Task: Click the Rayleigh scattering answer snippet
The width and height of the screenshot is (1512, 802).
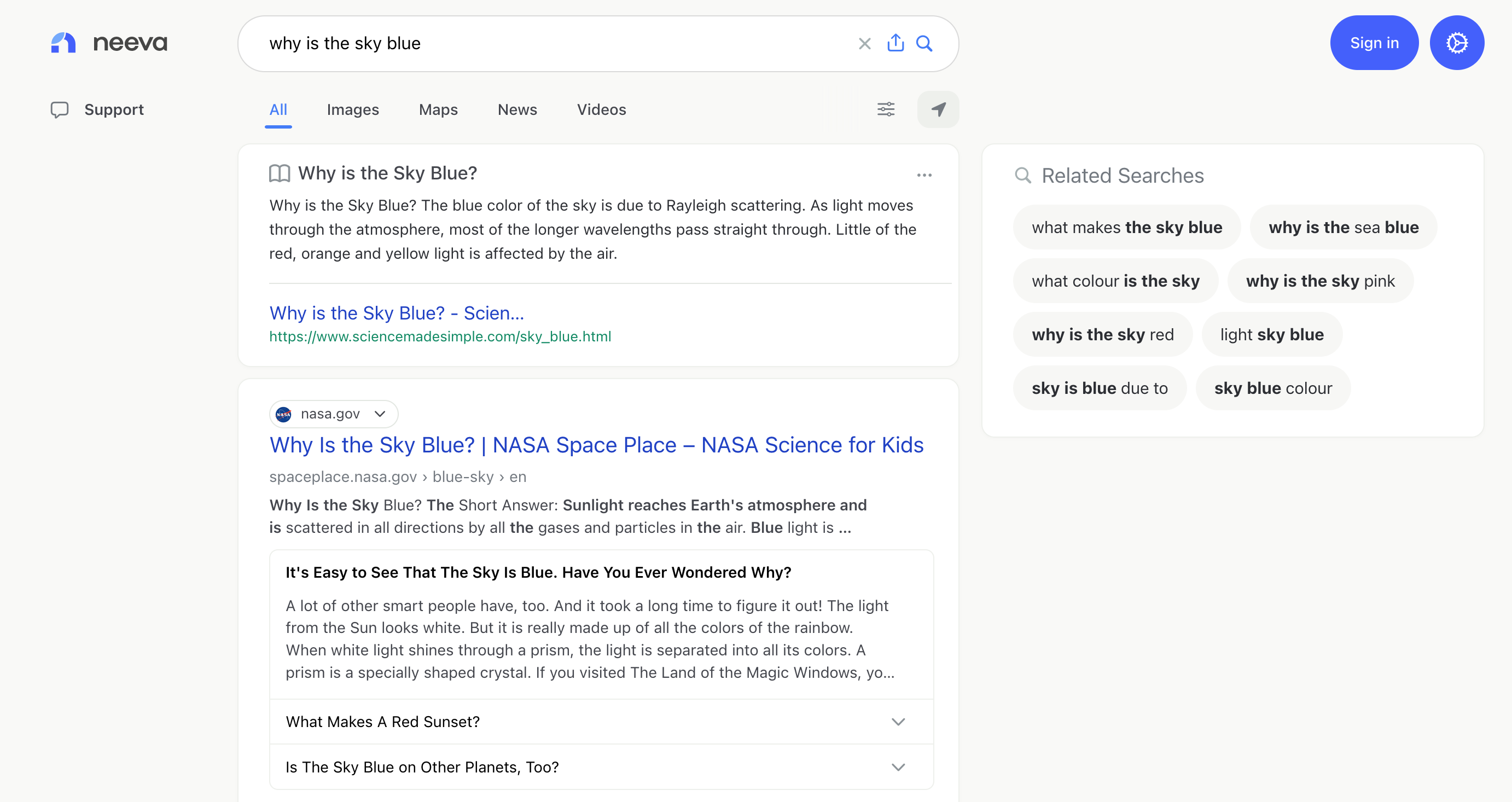Action: pos(593,229)
